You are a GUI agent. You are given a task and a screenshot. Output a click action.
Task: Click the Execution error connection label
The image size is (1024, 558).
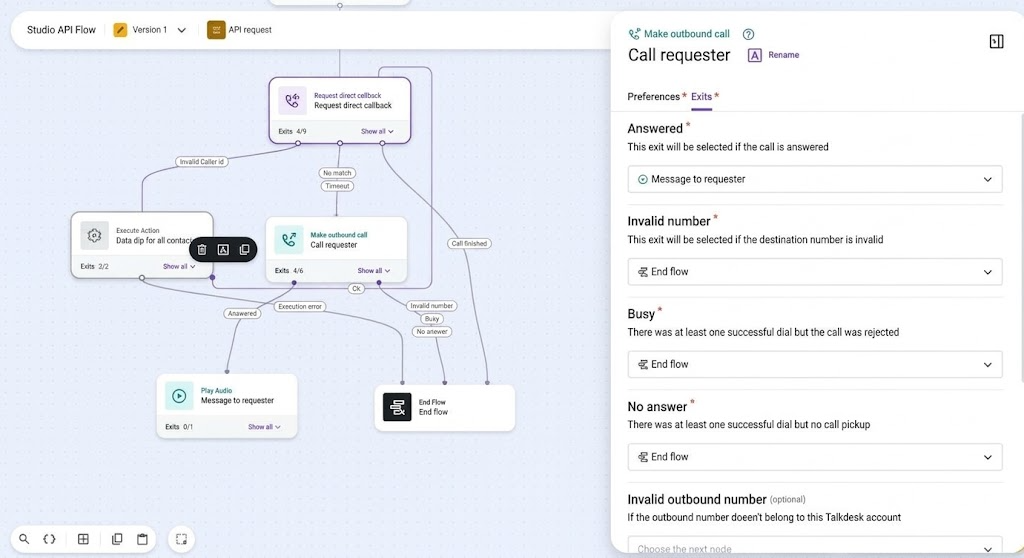[x=300, y=306]
